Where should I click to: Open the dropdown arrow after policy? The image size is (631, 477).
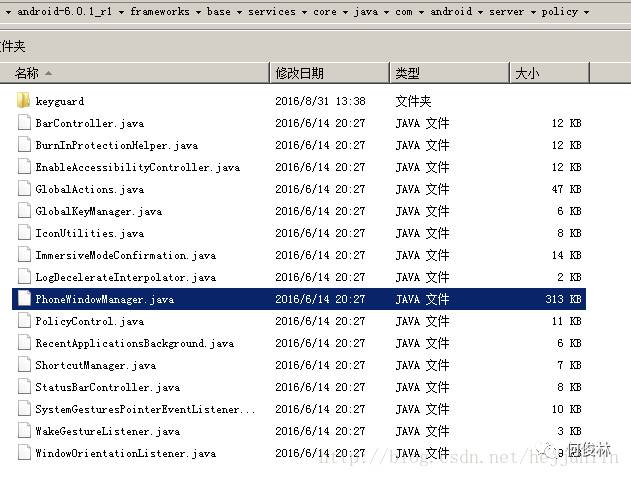[x=587, y=12]
